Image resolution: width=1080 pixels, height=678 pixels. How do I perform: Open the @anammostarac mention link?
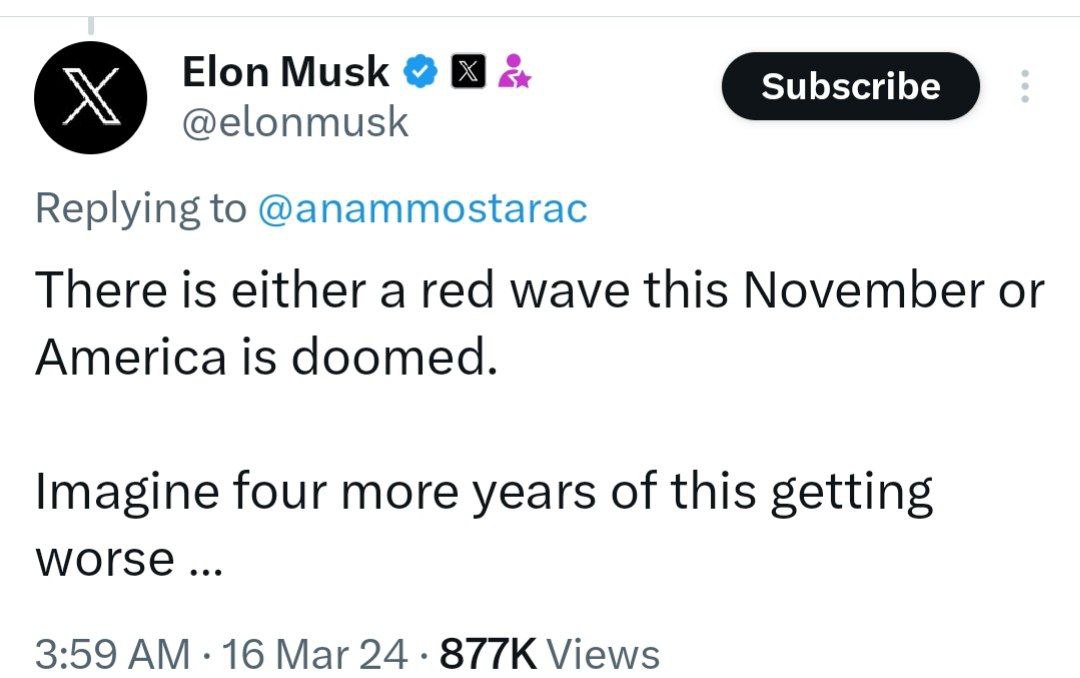pos(422,208)
